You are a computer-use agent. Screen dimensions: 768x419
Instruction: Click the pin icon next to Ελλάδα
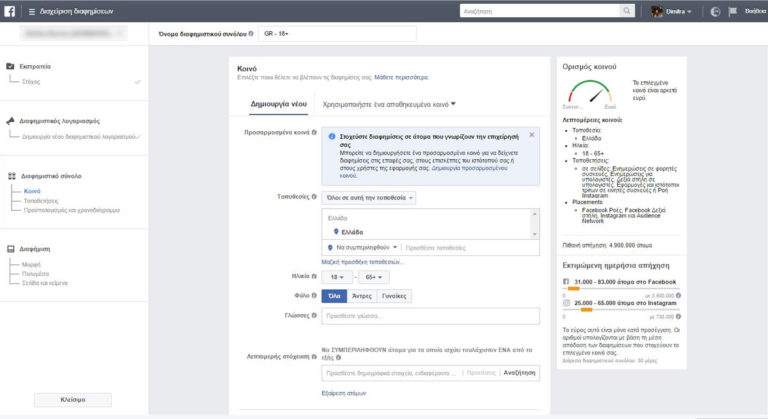click(x=336, y=232)
